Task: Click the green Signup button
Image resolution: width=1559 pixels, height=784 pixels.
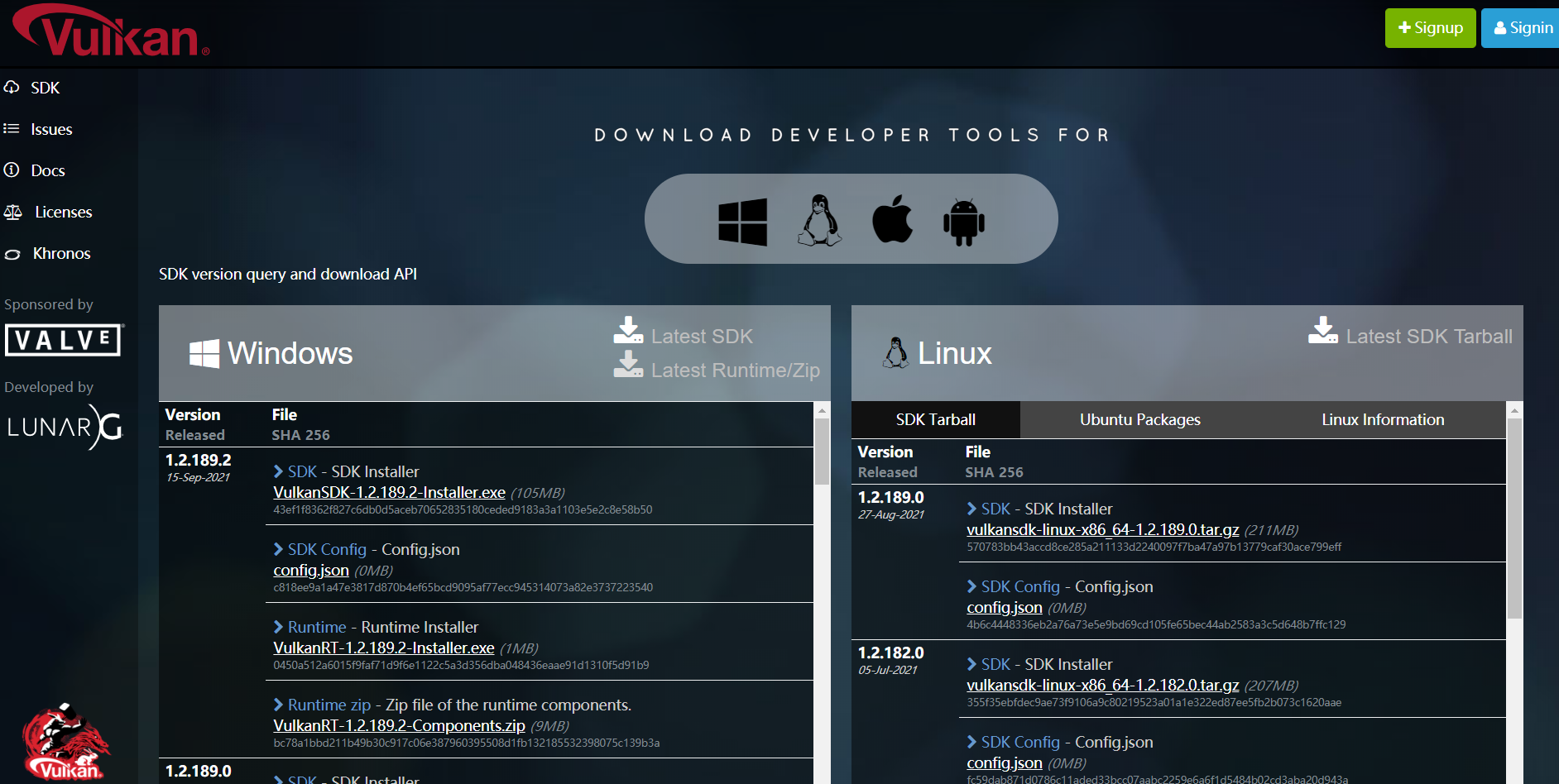Action: pos(1431,28)
